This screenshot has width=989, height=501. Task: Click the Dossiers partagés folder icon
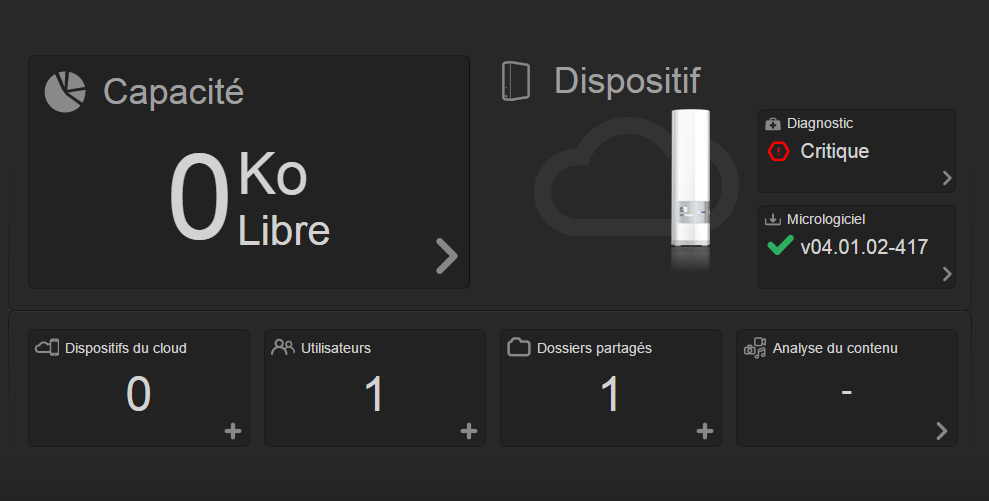(x=518, y=348)
